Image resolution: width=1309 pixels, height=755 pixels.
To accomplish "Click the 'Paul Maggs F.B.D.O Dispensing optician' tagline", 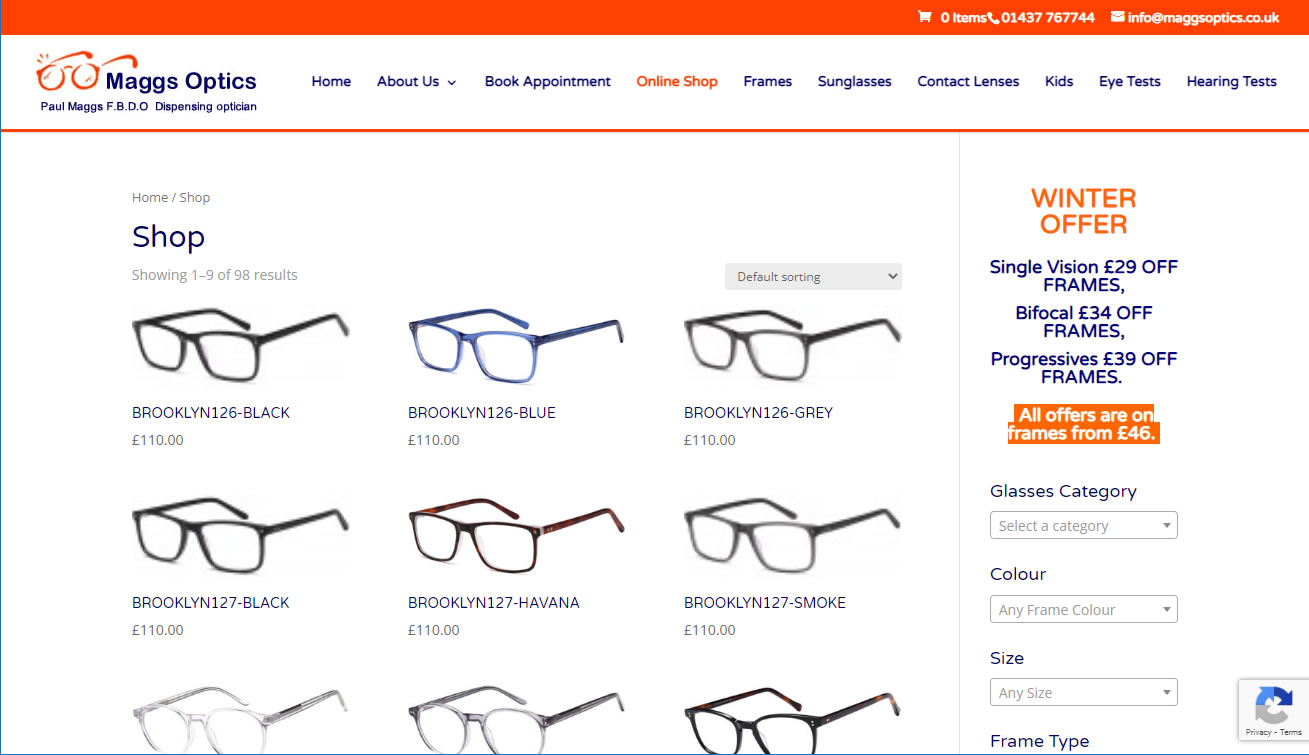I will 148,106.
